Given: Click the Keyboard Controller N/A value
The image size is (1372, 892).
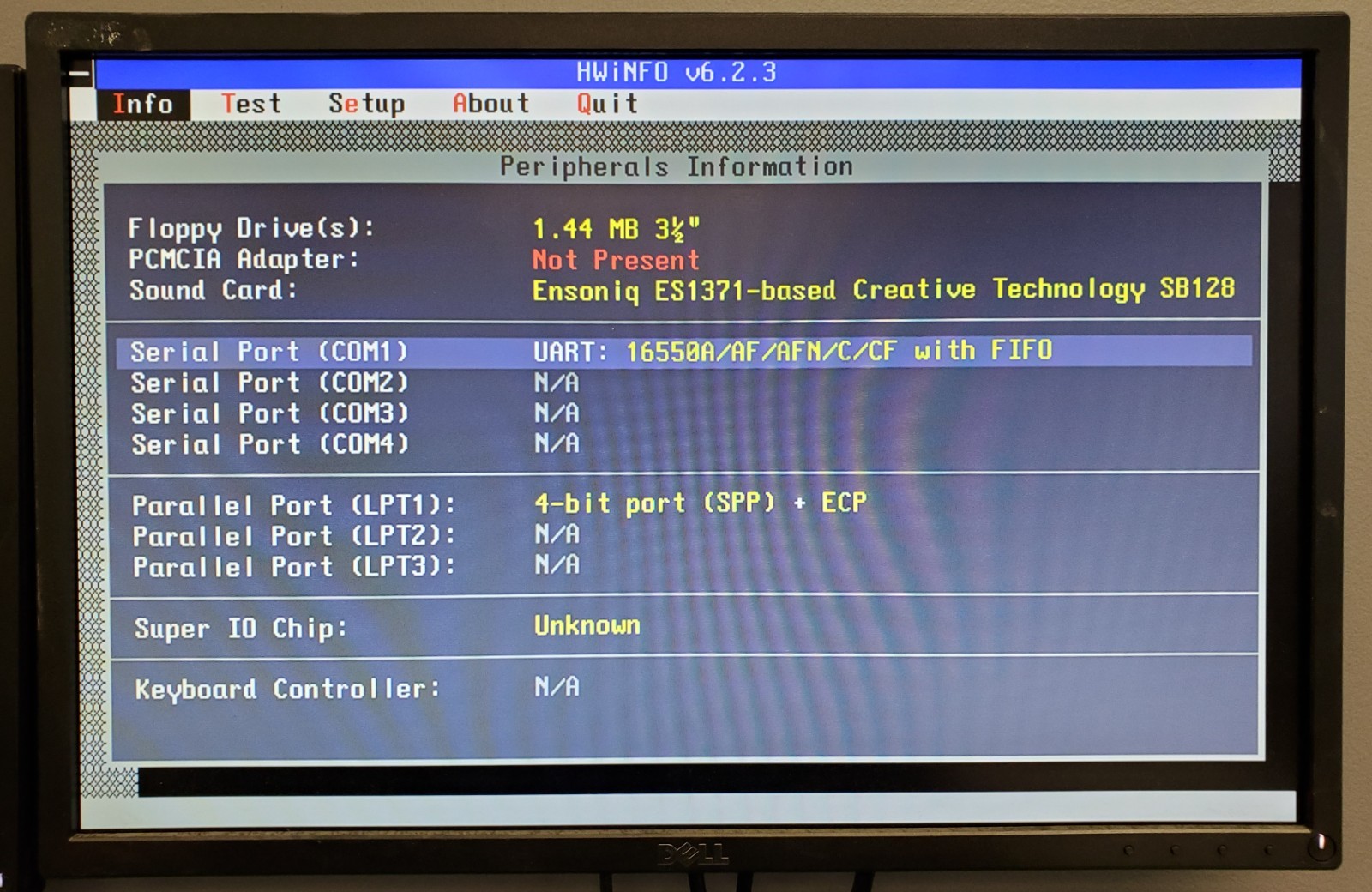Looking at the screenshot, I should pyautogui.click(x=557, y=686).
